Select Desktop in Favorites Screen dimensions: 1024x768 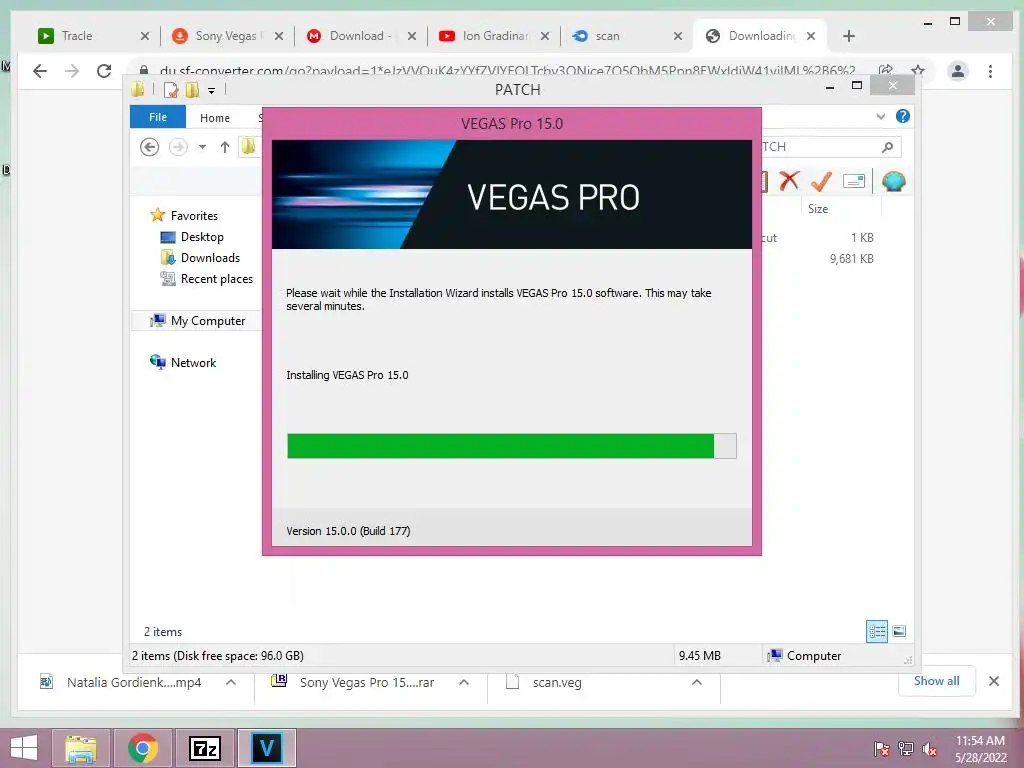tap(202, 236)
